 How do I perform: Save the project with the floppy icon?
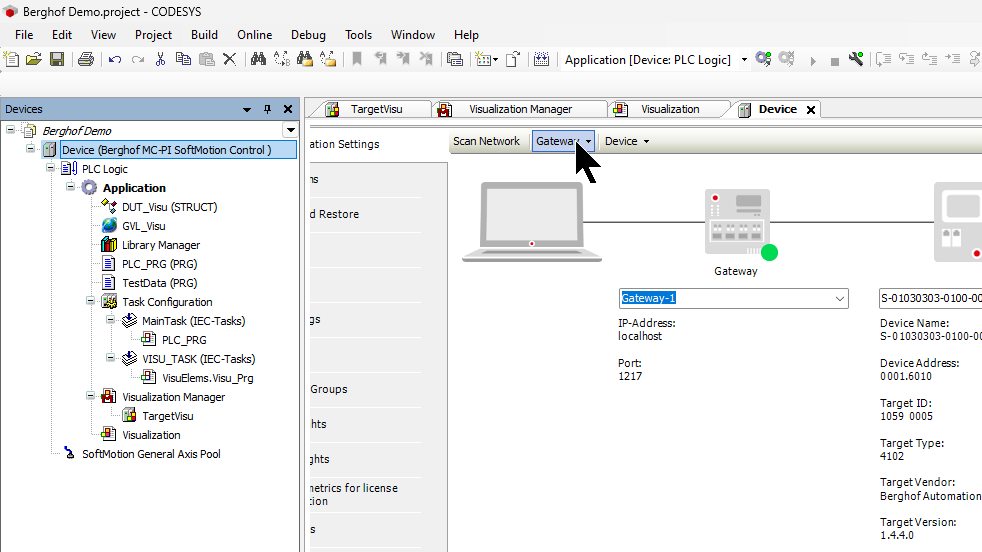57,60
